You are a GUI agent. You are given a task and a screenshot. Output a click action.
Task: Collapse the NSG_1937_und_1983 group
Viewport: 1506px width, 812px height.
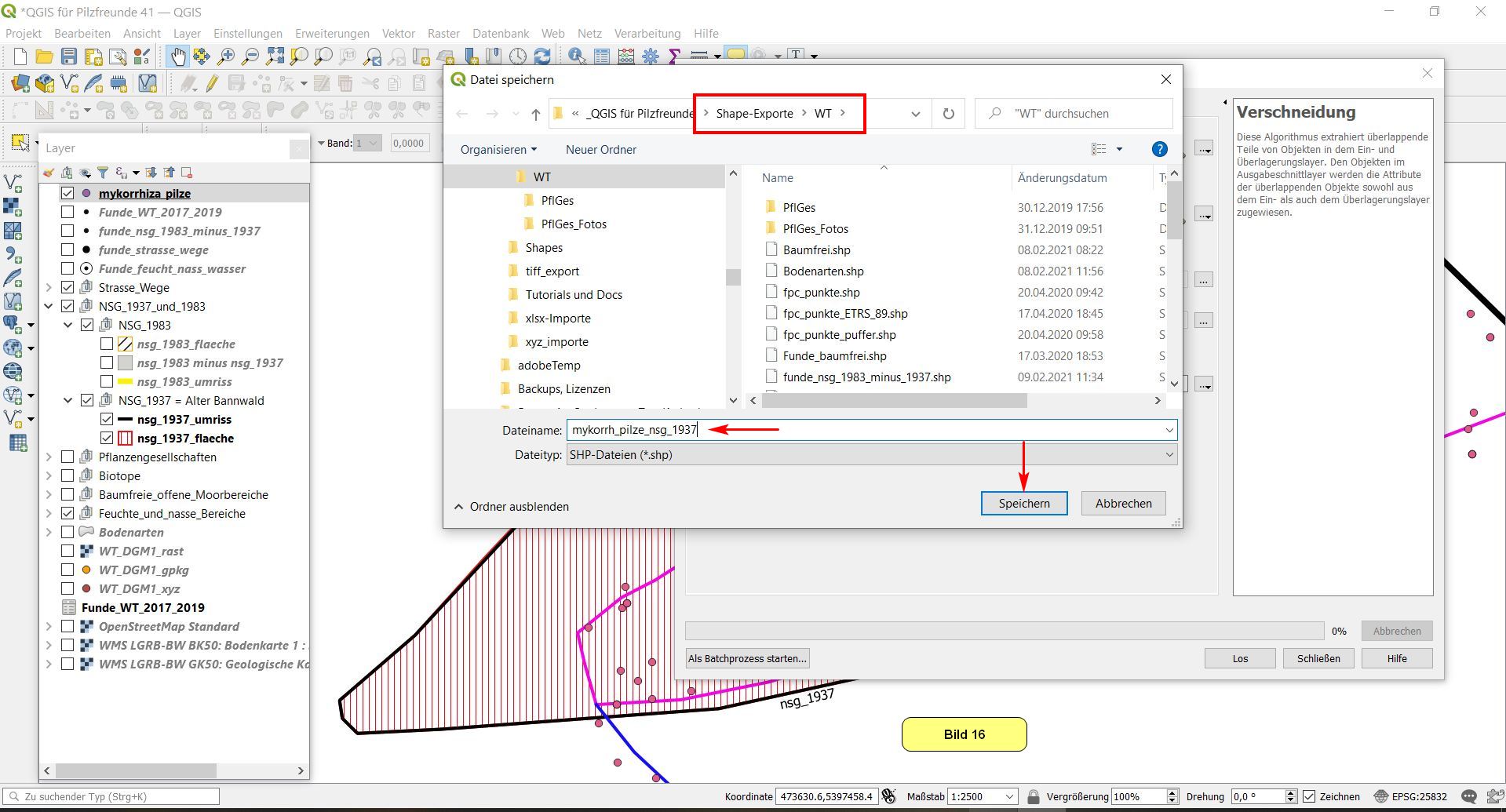49,306
